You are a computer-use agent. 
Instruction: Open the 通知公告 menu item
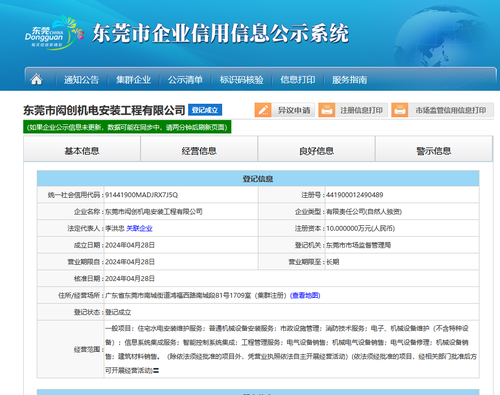pyautogui.click(x=81, y=80)
